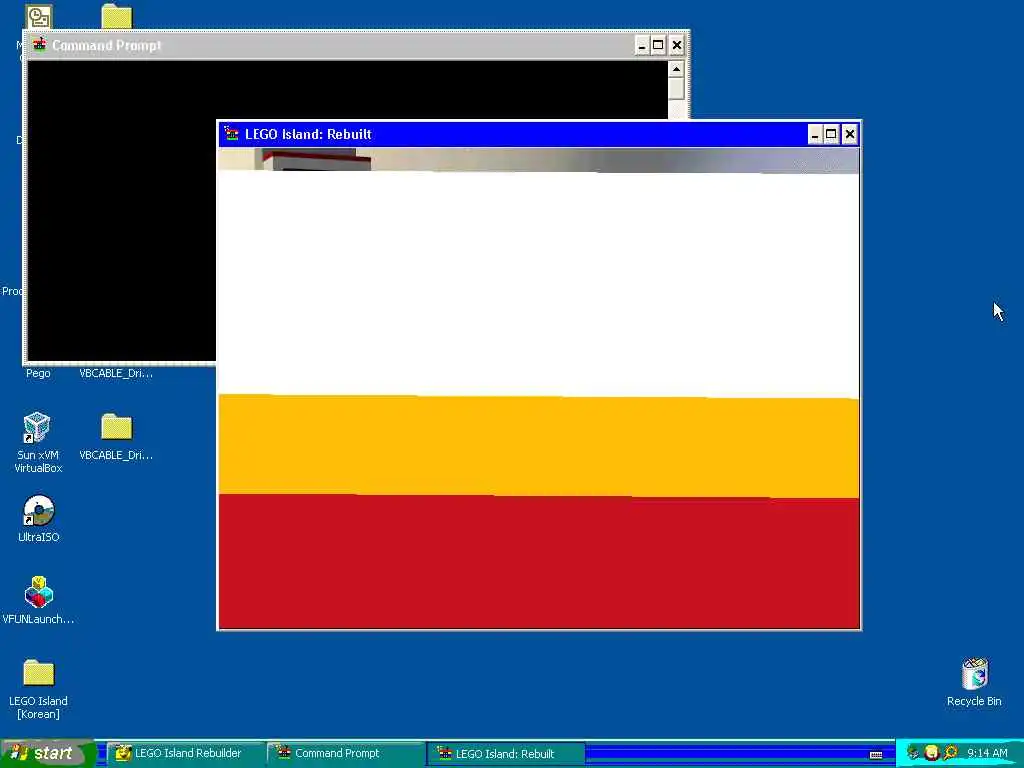Image resolution: width=1024 pixels, height=768 pixels.
Task: Switch to Command Prompt taskbar button
Action: (x=346, y=753)
